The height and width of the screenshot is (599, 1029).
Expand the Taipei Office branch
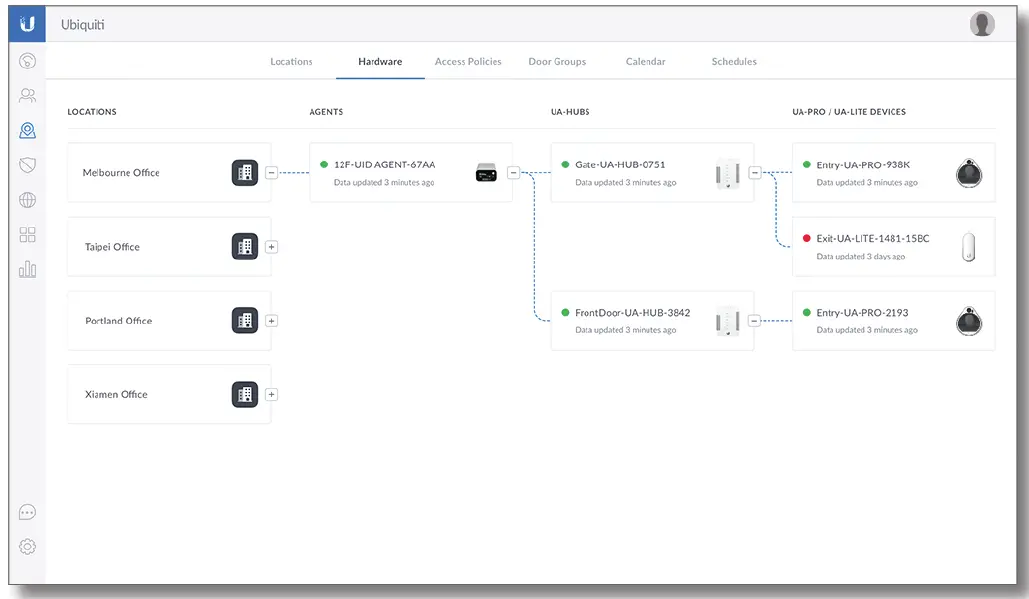pos(272,247)
